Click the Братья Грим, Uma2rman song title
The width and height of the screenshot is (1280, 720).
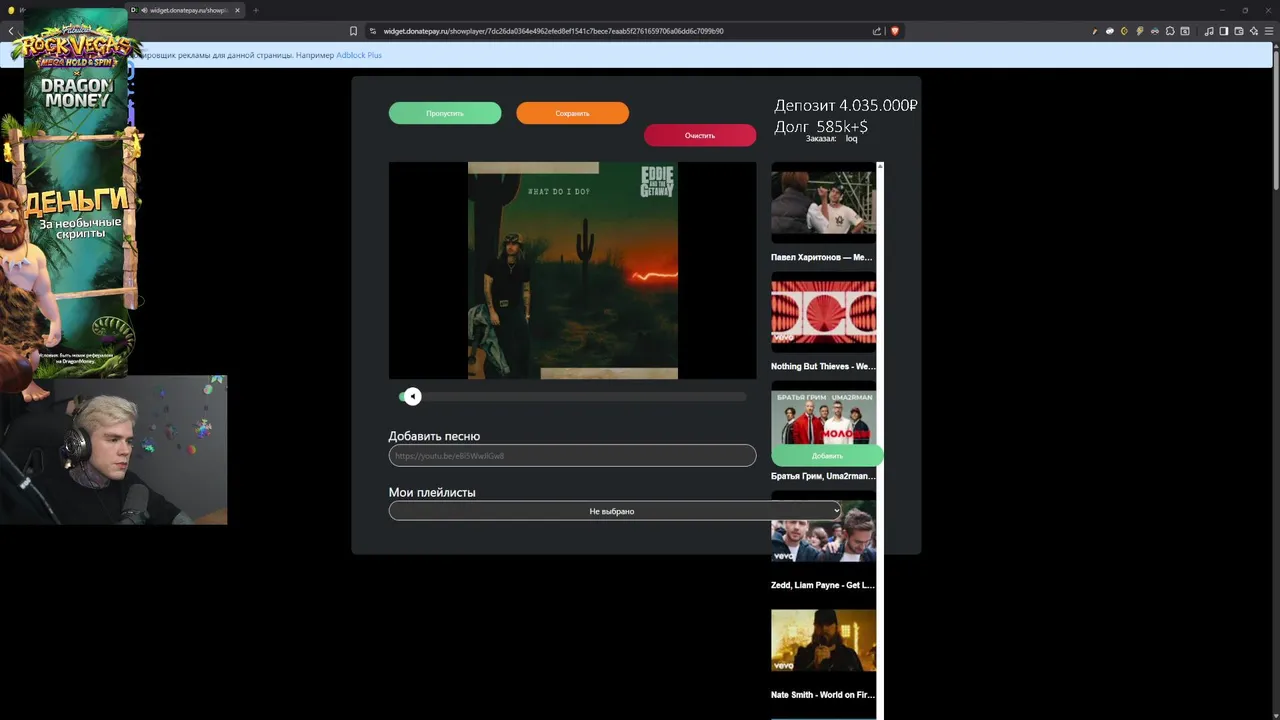(x=823, y=476)
